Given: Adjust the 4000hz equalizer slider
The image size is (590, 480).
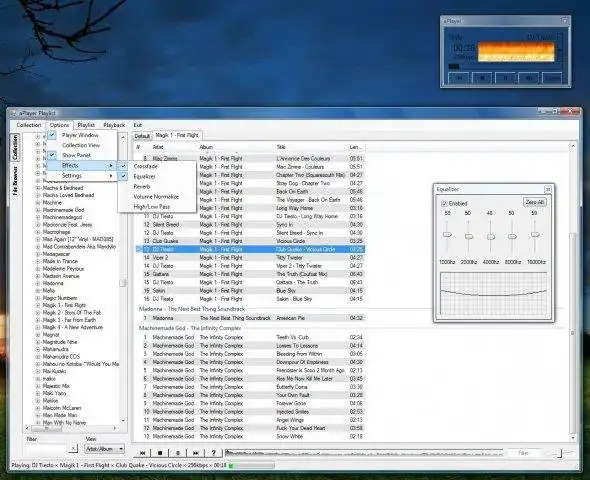Looking at the screenshot, I should pos(491,237).
